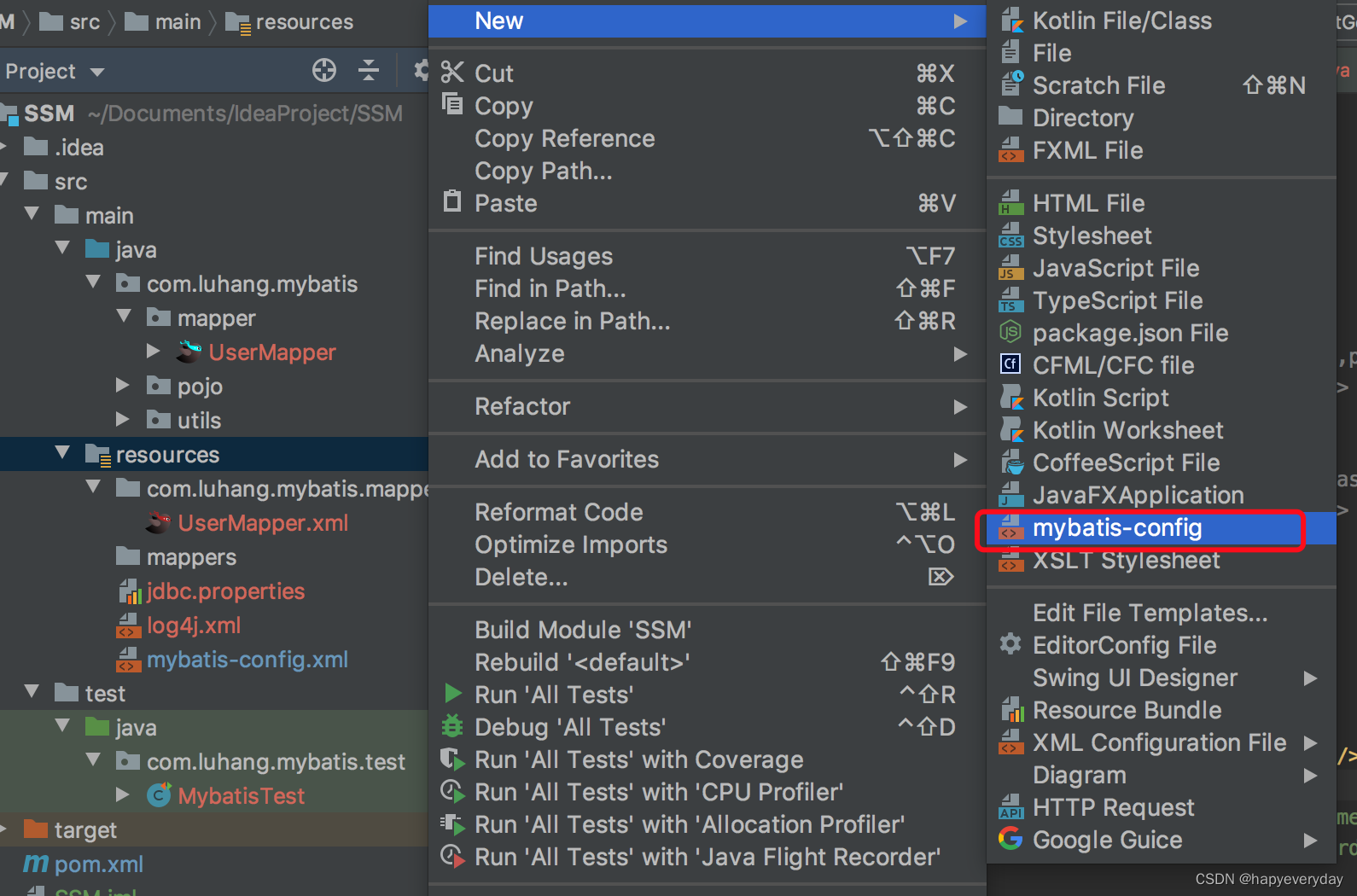Select Optimize Imports menu item
Screen dimensions: 1357x896
pyautogui.click(x=707, y=544)
